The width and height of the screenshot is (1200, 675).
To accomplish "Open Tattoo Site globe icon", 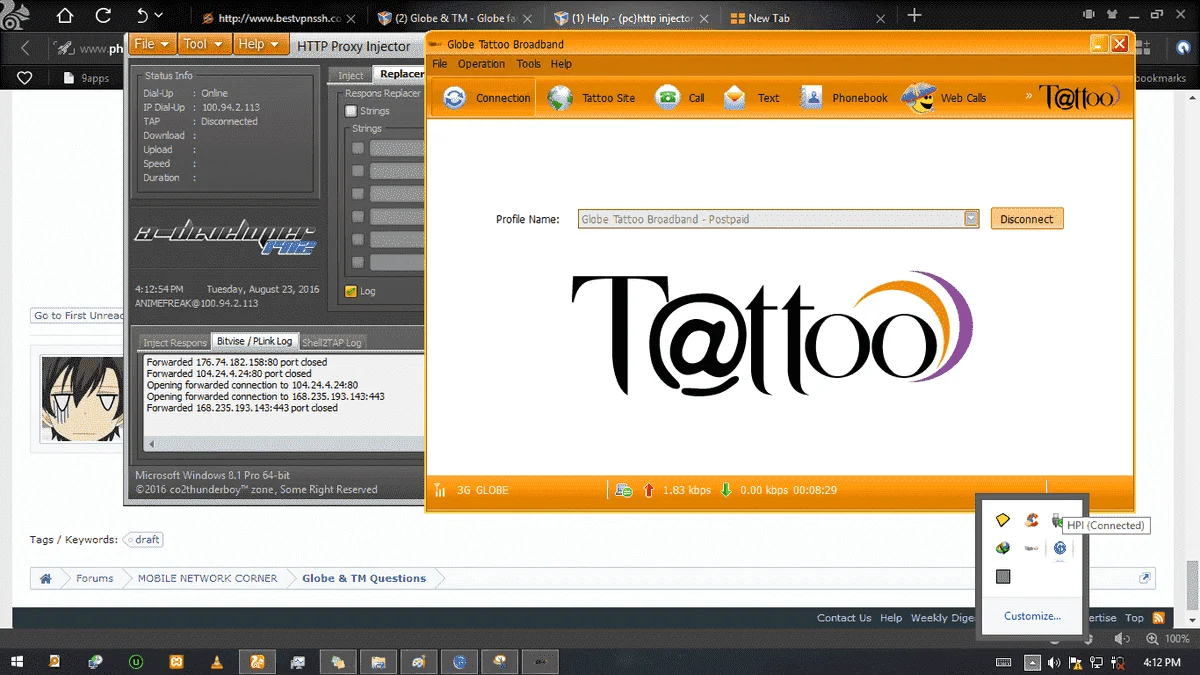I will coord(560,98).
